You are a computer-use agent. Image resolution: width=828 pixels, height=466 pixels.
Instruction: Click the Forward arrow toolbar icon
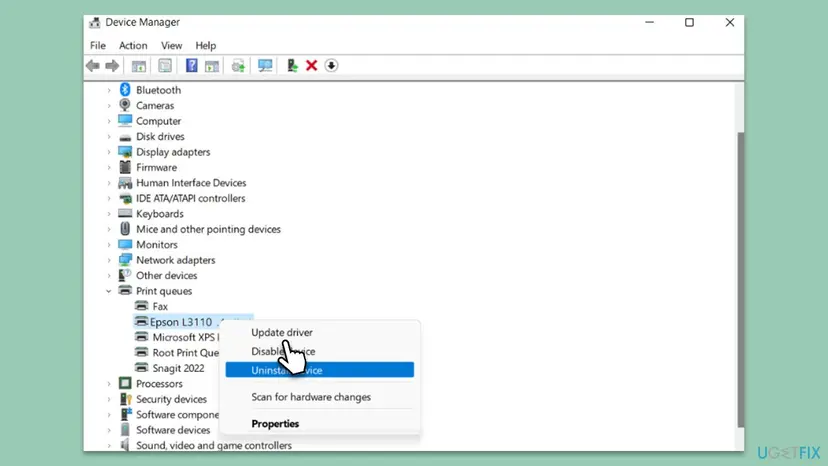(x=112, y=66)
